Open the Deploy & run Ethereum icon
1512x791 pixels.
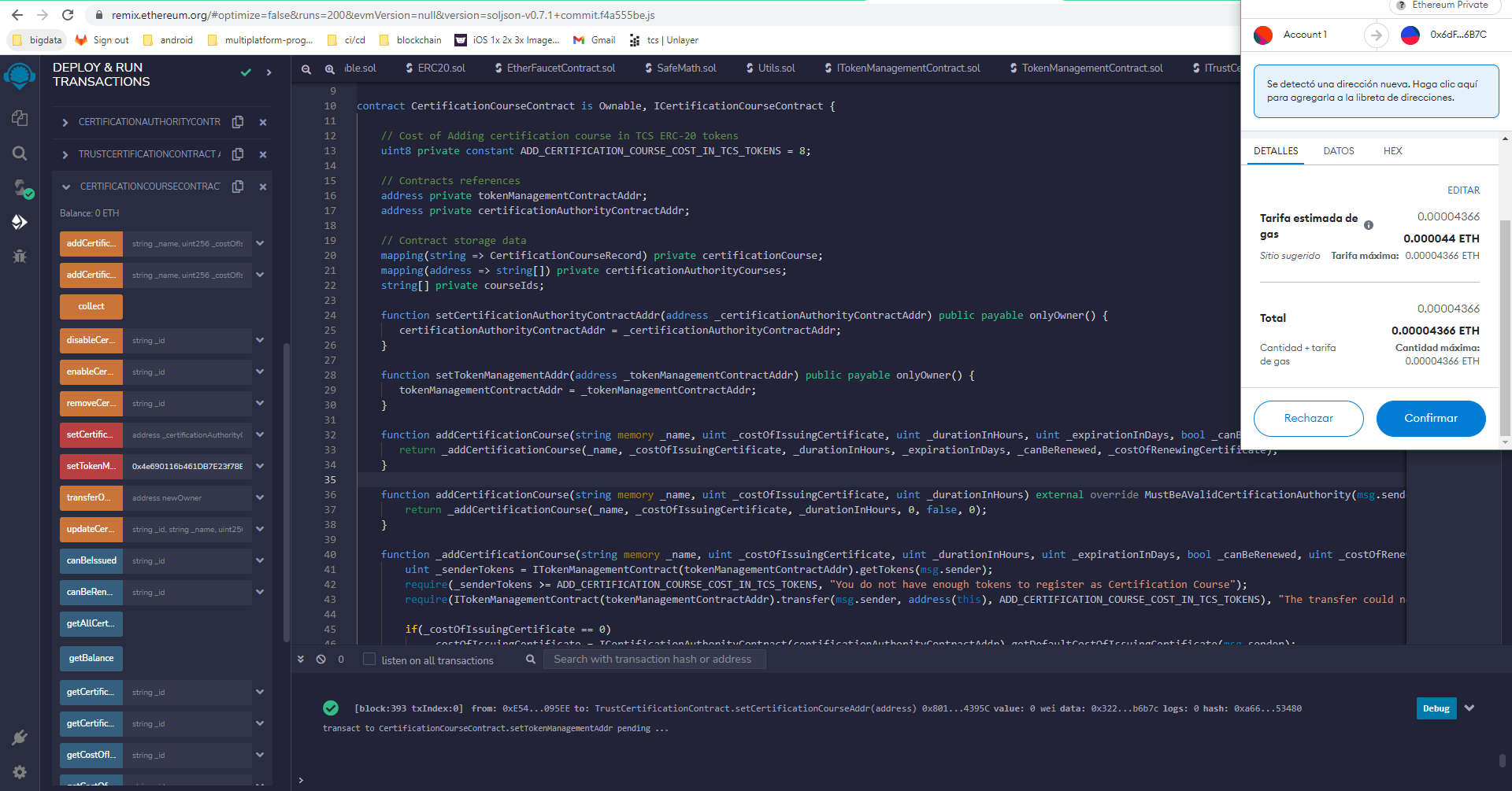tap(20, 222)
